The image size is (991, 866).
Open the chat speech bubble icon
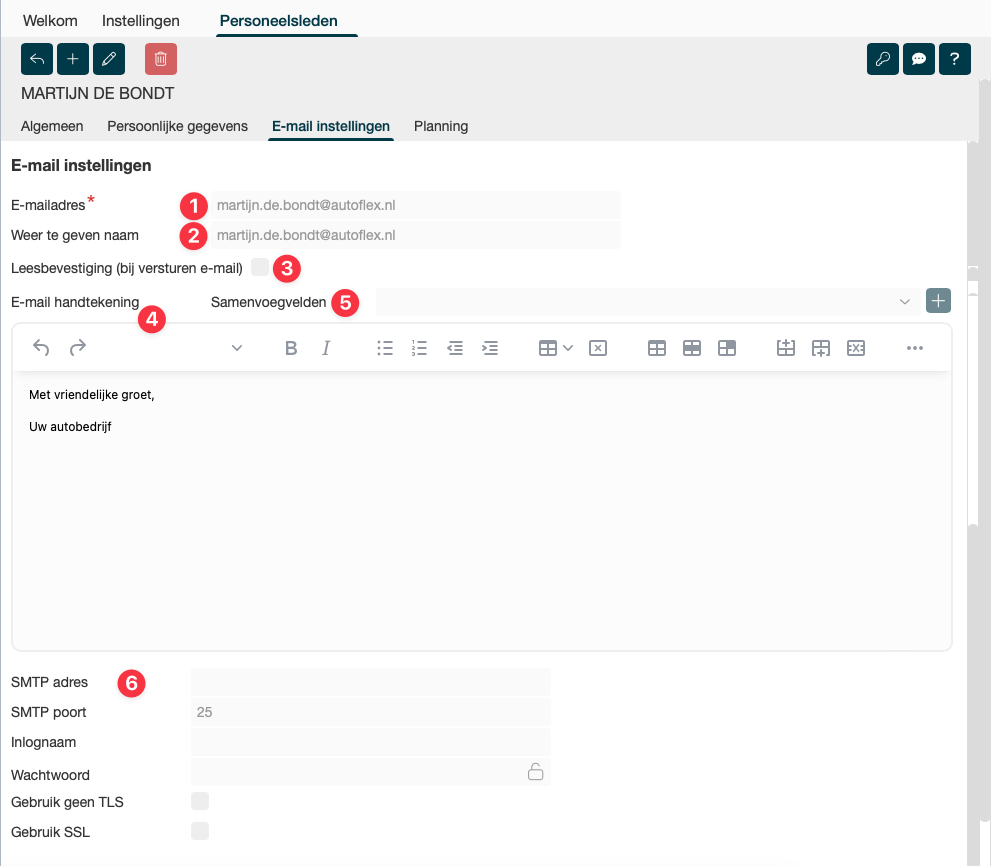click(919, 59)
